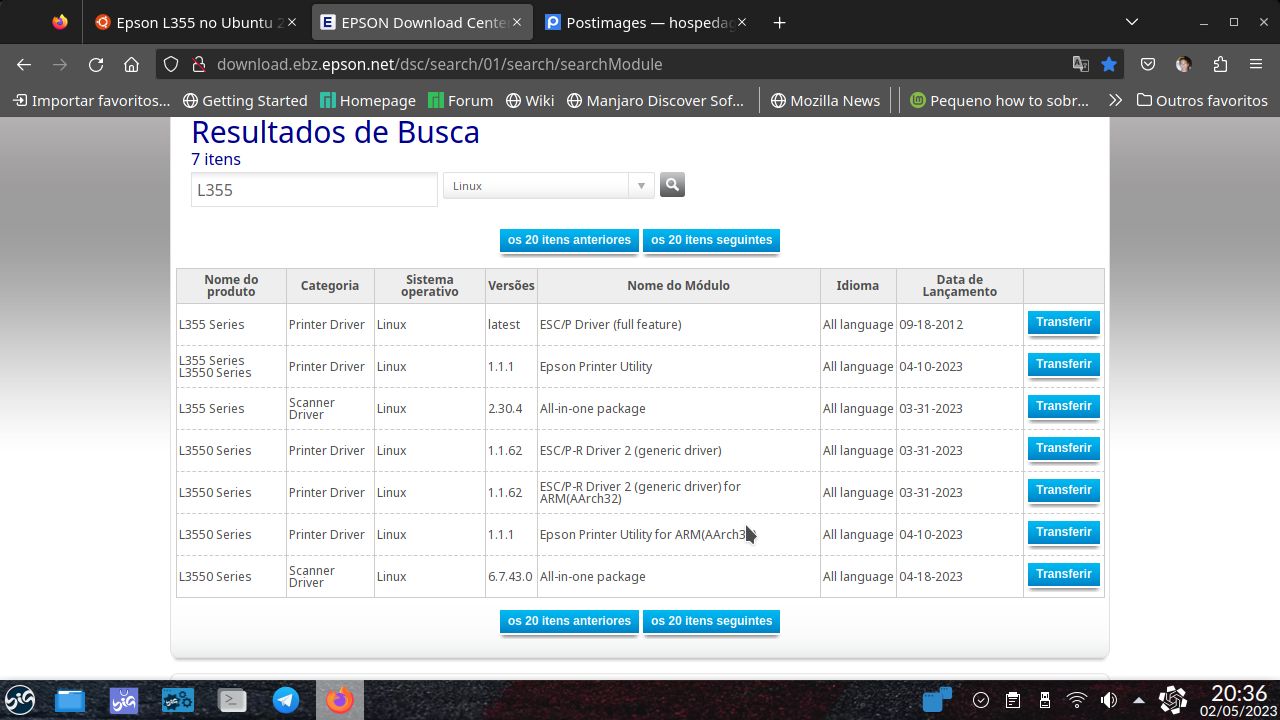Toggle the bookmark star for this page
Screen dimensions: 1280x720
(x=1109, y=64)
